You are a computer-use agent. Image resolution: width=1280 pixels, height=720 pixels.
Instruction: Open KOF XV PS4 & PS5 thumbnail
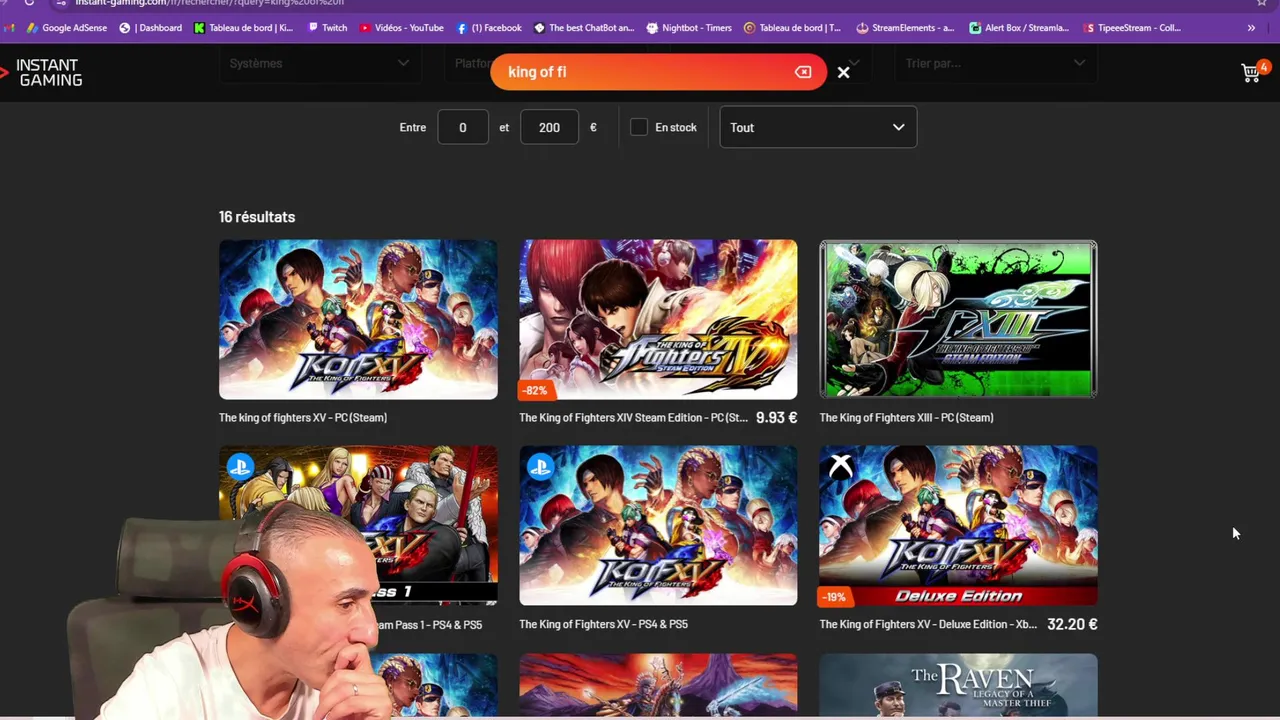coord(658,525)
